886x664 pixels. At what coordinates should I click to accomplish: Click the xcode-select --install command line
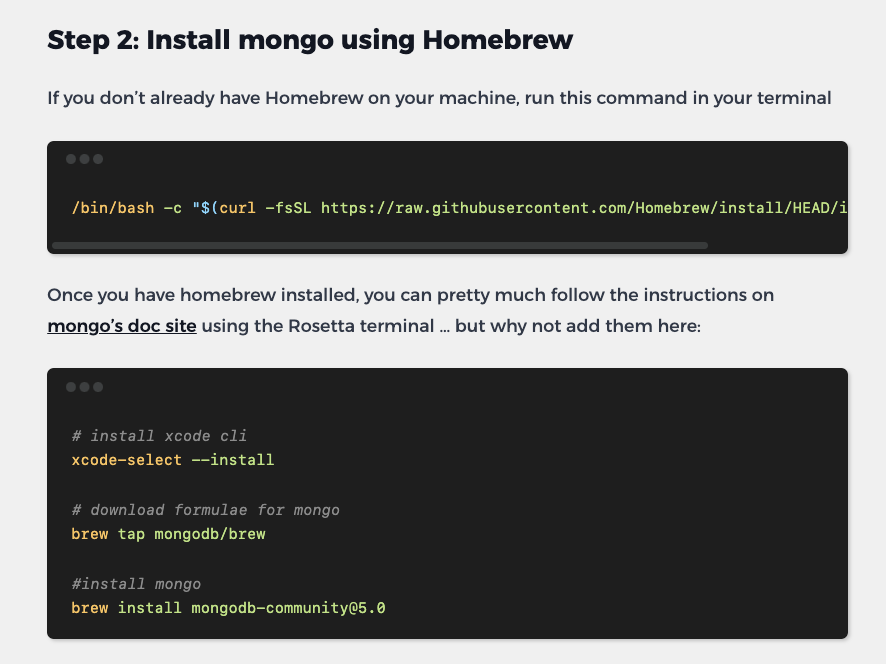172,460
